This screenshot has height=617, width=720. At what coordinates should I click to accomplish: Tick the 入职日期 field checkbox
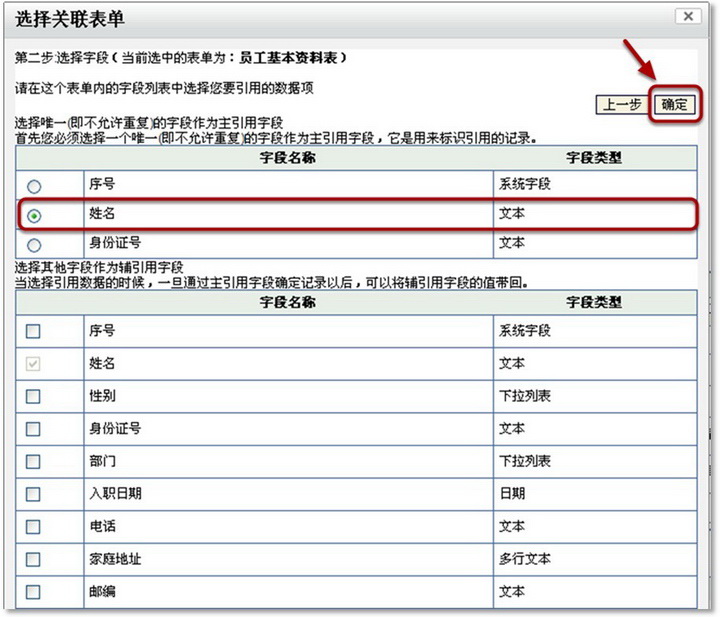click(33, 494)
